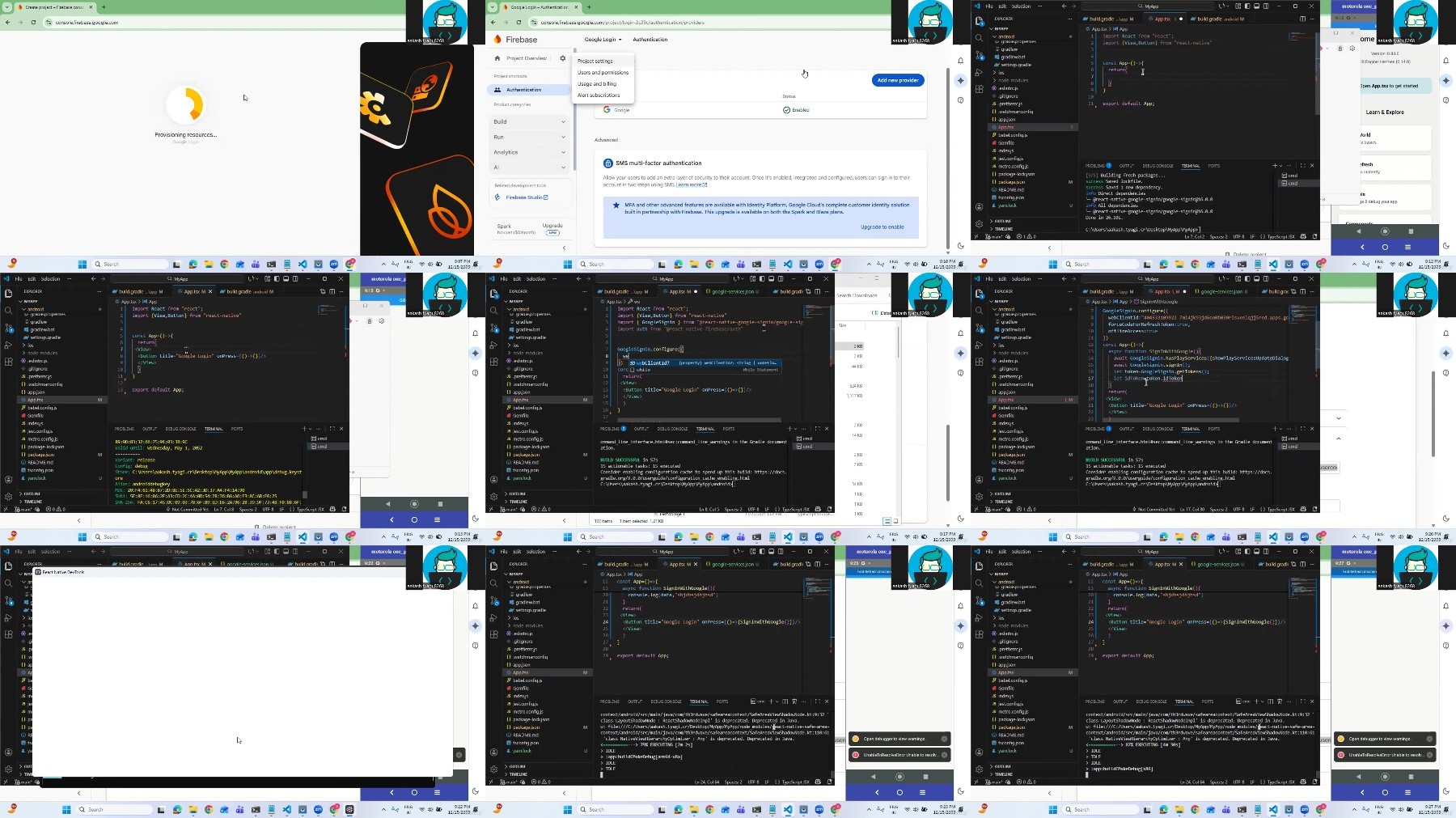The height and width of the screenshot is (818, 1456).
Task: Select the Google sign-in provider row
Action: click(760, 110)
